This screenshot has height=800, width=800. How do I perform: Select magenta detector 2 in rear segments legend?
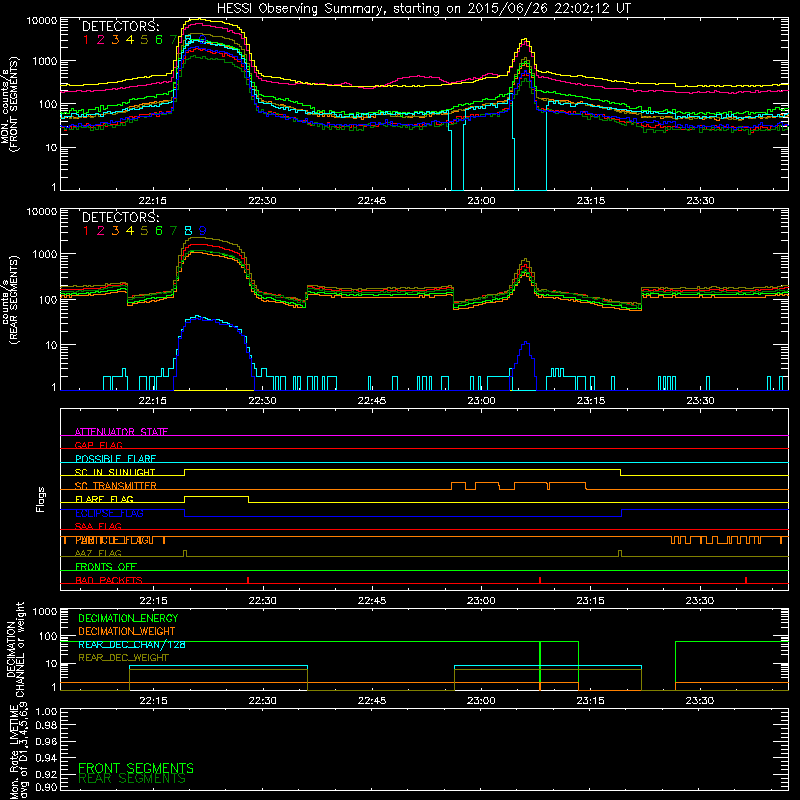[x=101, y=231]
